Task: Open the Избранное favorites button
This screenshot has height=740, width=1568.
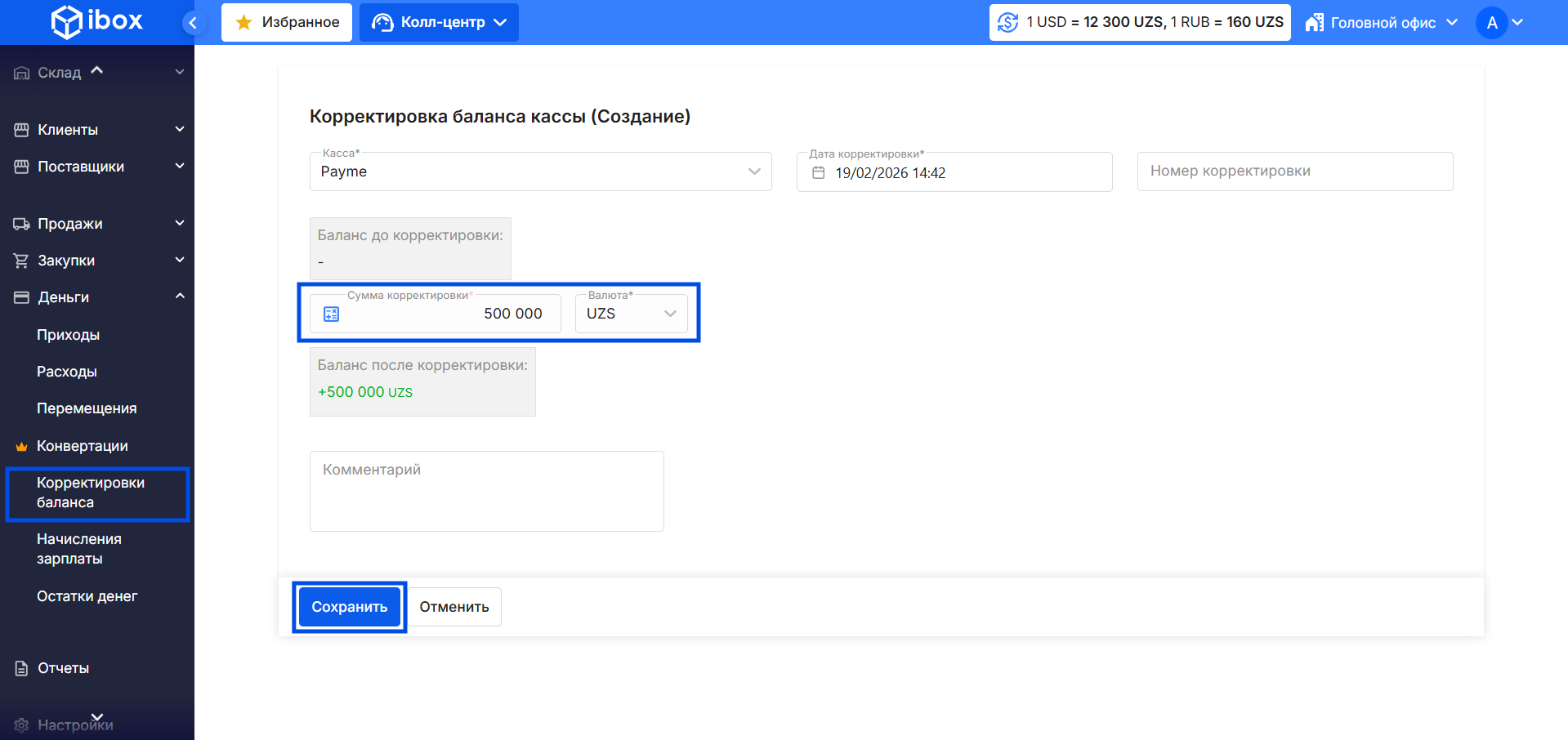Action: 287,22
